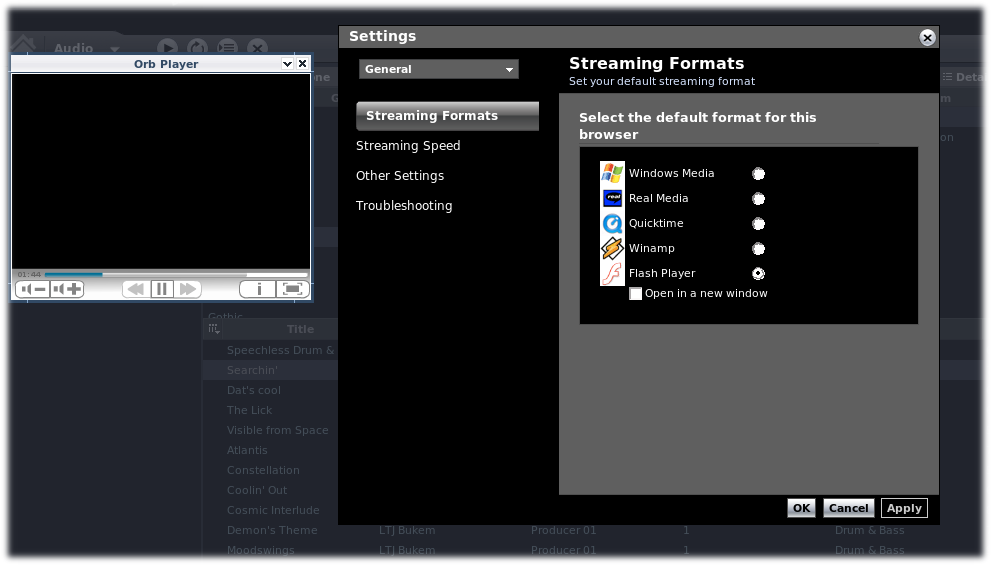The height and width of the screenshot is (565, 991).
Task: Select the Windows Media radio button
Action: pos(758,174)
